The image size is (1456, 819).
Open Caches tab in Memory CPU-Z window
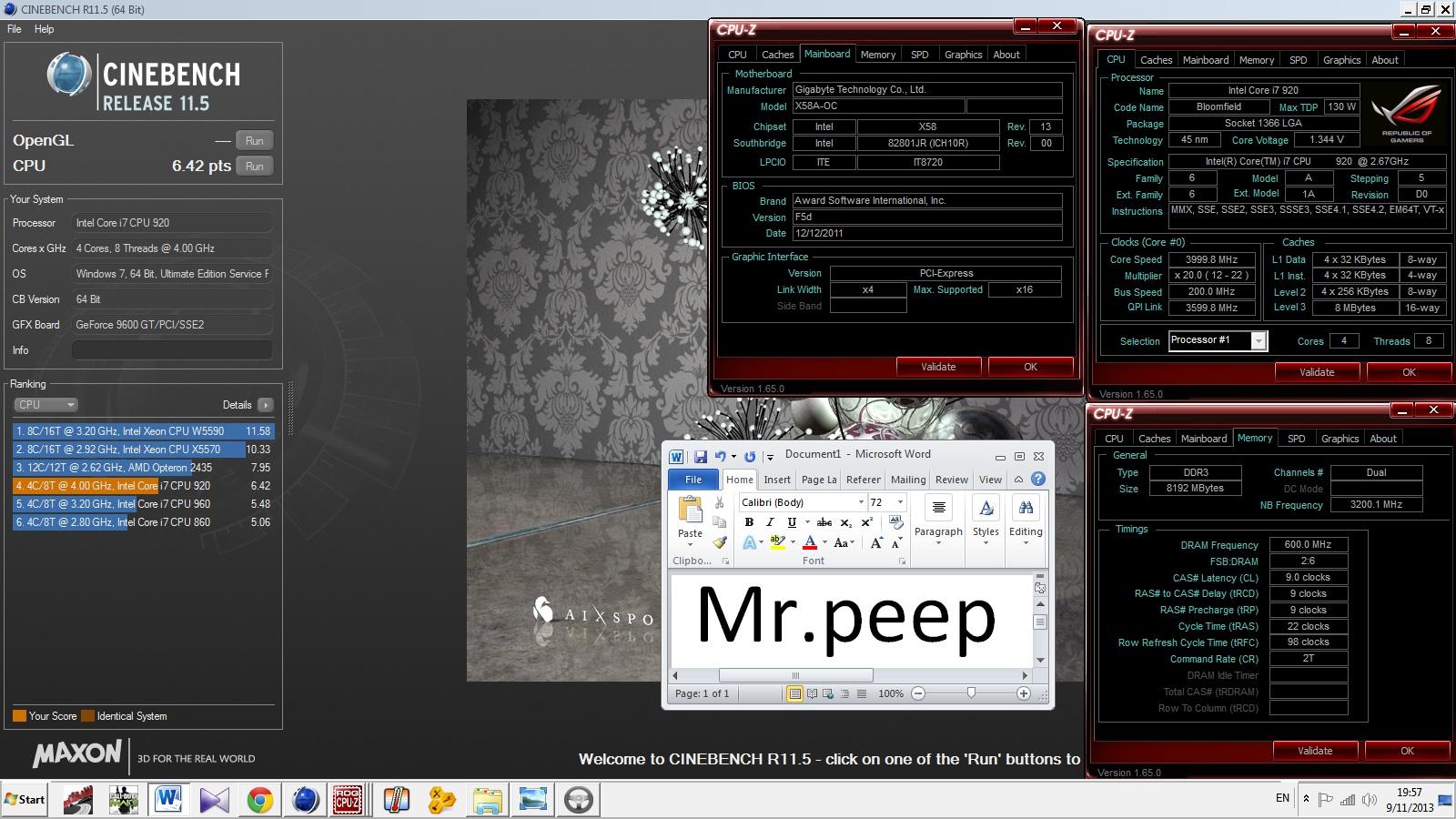[1155, 439]
